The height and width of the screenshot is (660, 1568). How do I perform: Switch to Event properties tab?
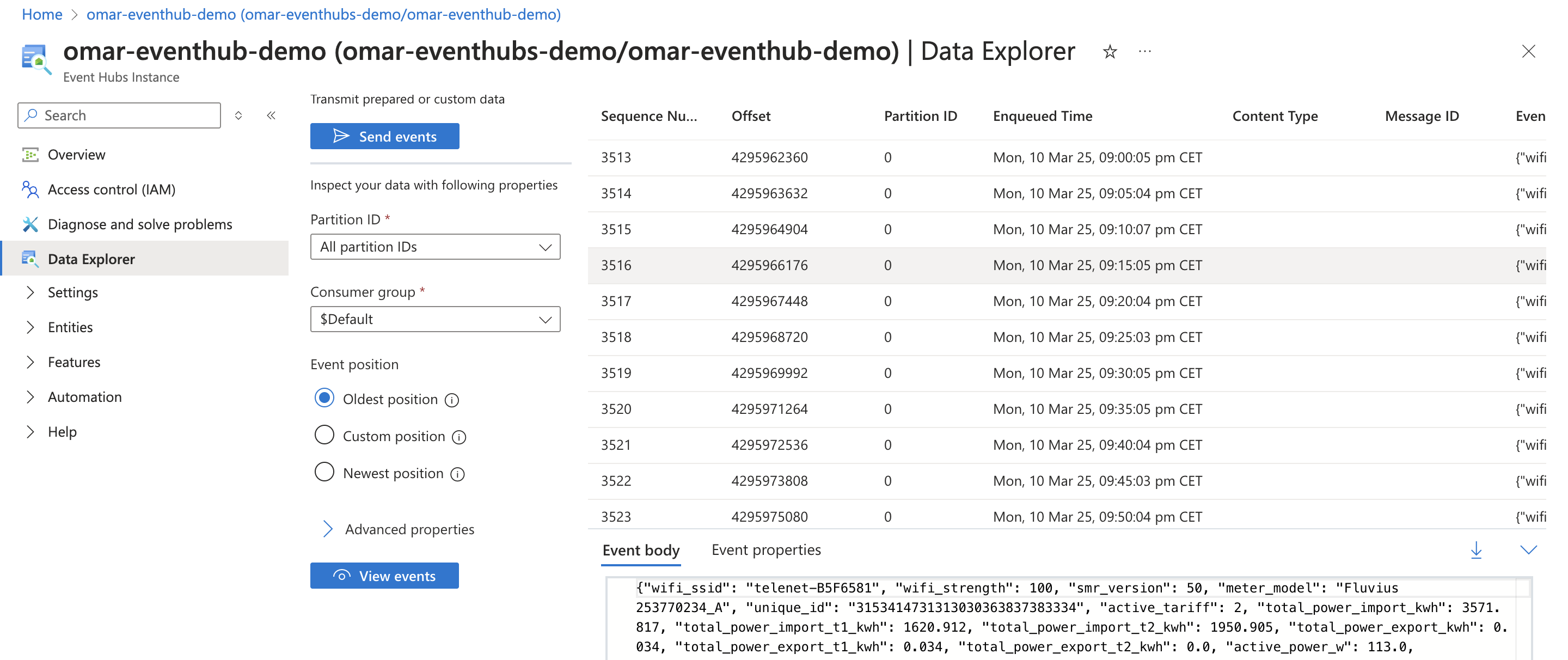765,550
